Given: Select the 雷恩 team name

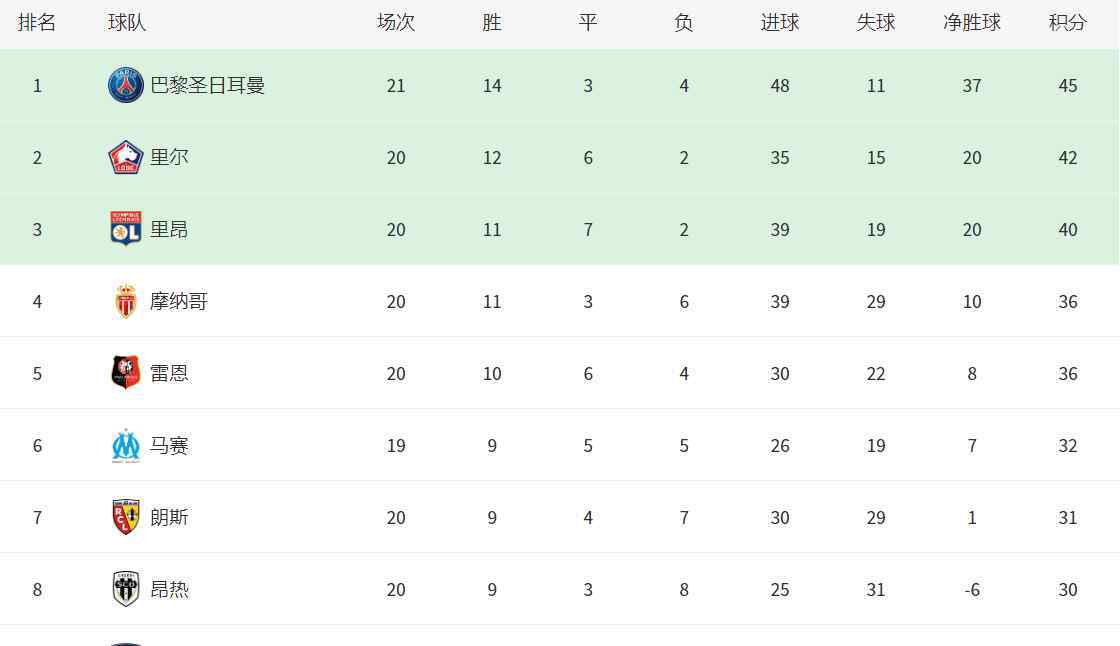Looking at the screenshot, I should (169, 373).
